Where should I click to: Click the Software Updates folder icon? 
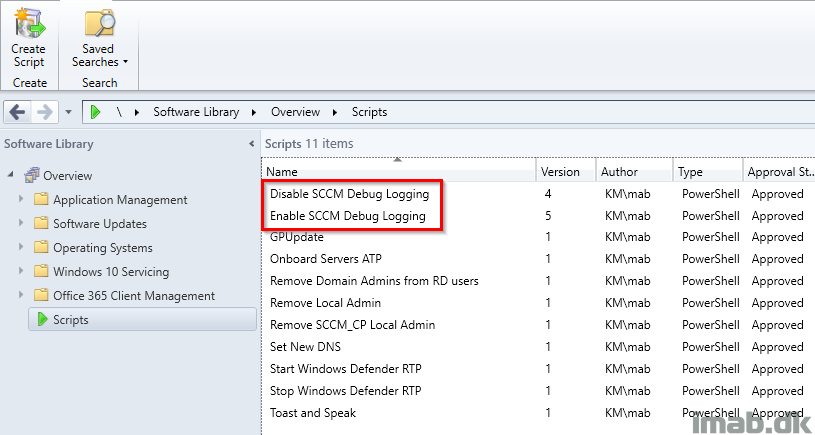(41, 223)
